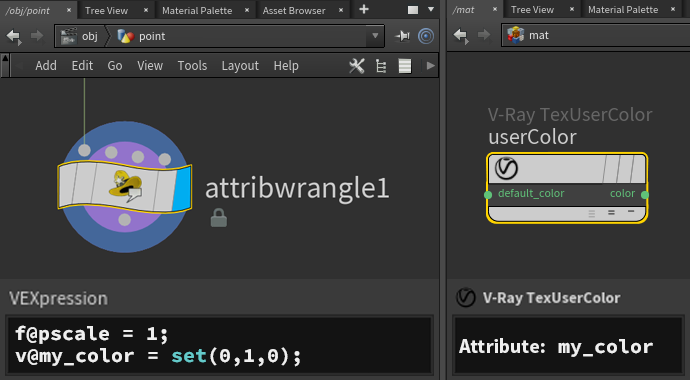Image resolution: width=690 pixels, height=380 pixels.
Task: Switch to the /mat tab
Action: point(463,10)
